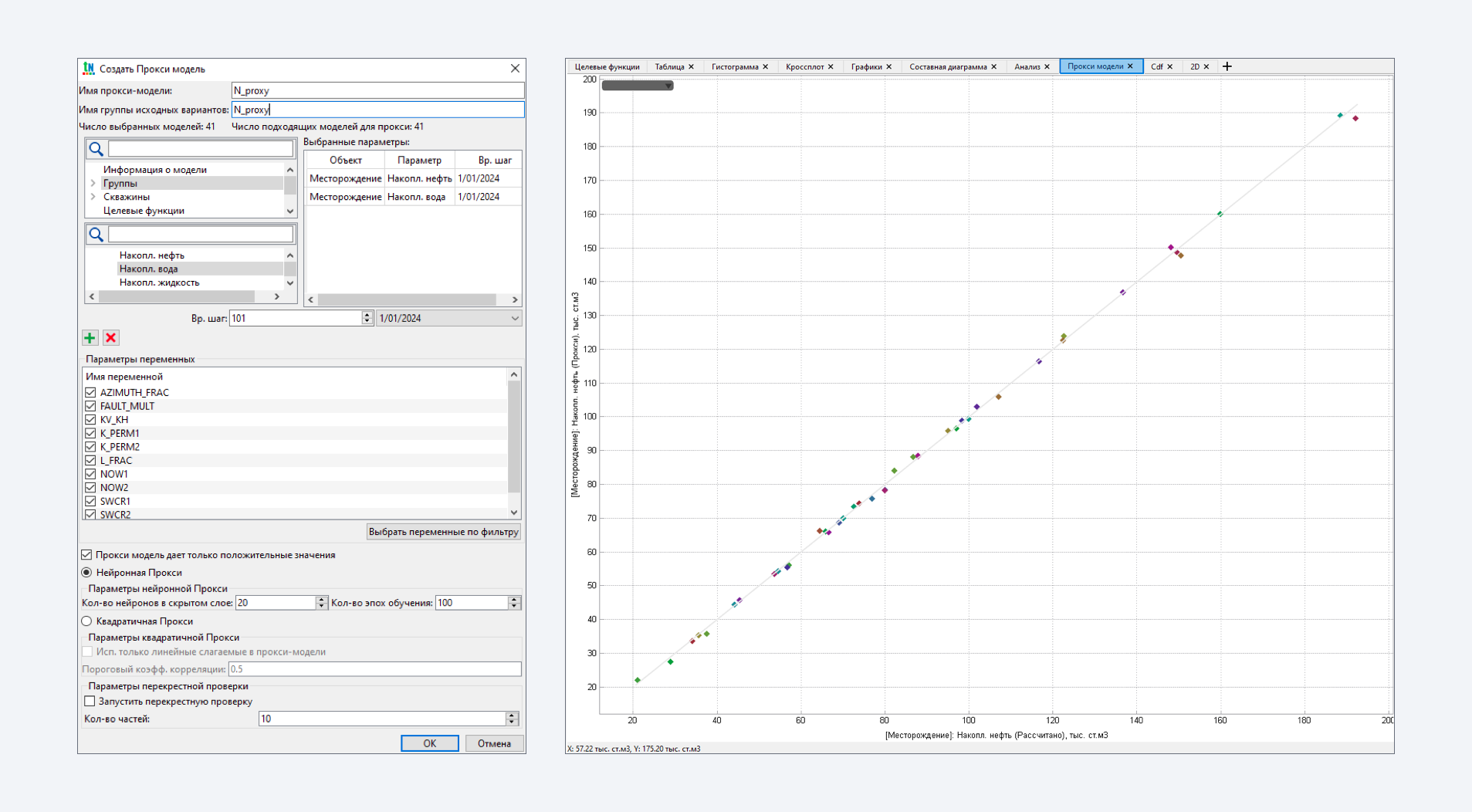The height and width of the screenshot is (812, 1472).
Task: Select Накопл. жидкость in parameter list
Action: [x=159, y=283]
